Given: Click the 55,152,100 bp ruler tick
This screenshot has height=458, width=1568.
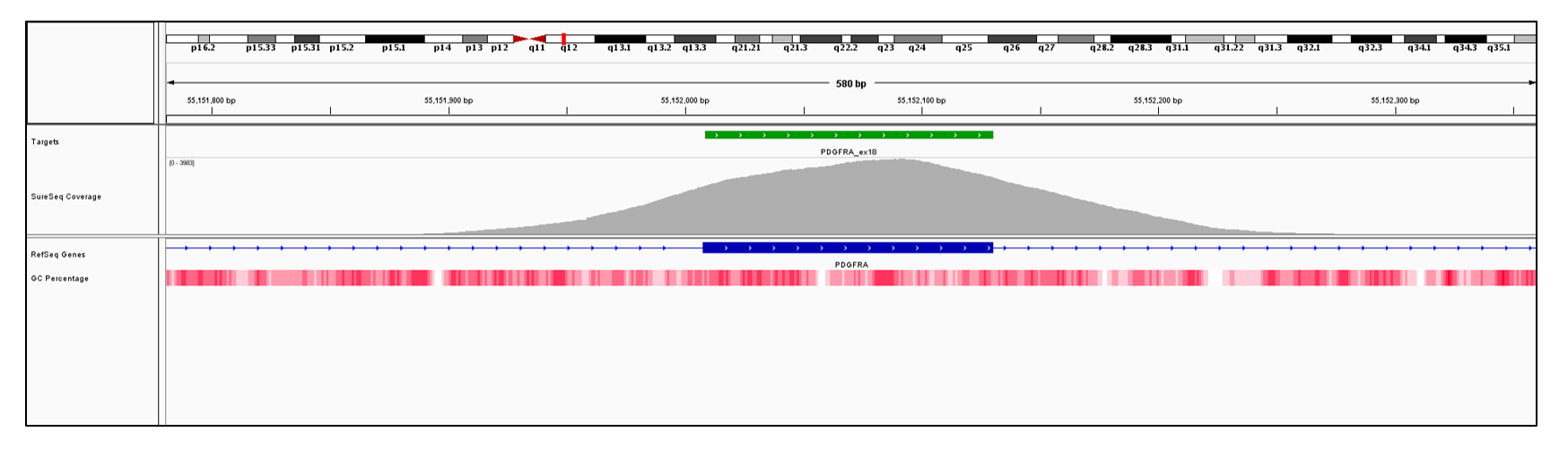Looking at the screenshot, I should pyautogui.click(x=921, y=100).
